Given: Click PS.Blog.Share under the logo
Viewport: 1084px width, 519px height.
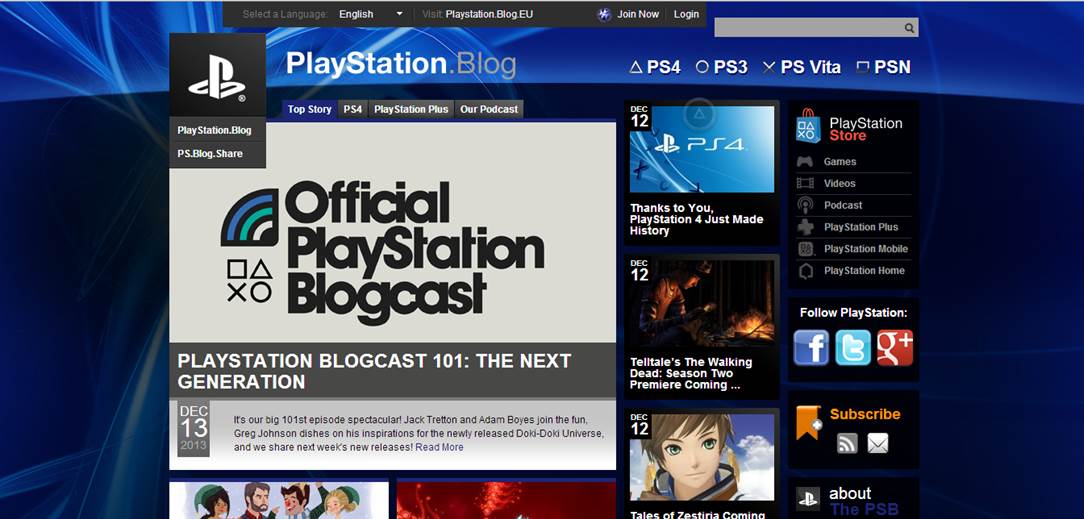Looking at the screenshot, I should 210,153.
